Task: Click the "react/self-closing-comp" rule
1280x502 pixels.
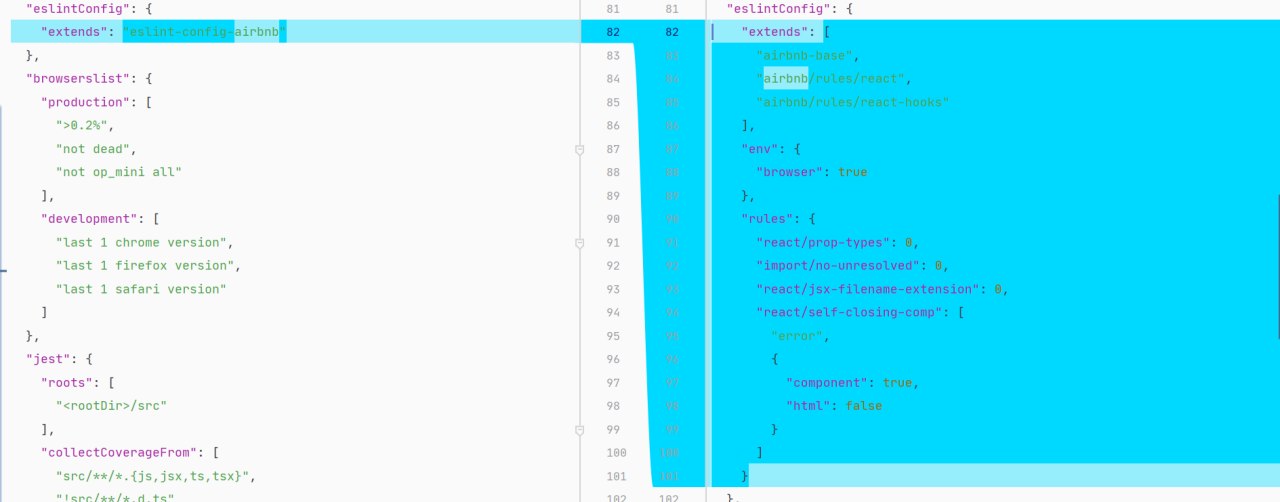Action: (x=848, y=312)
